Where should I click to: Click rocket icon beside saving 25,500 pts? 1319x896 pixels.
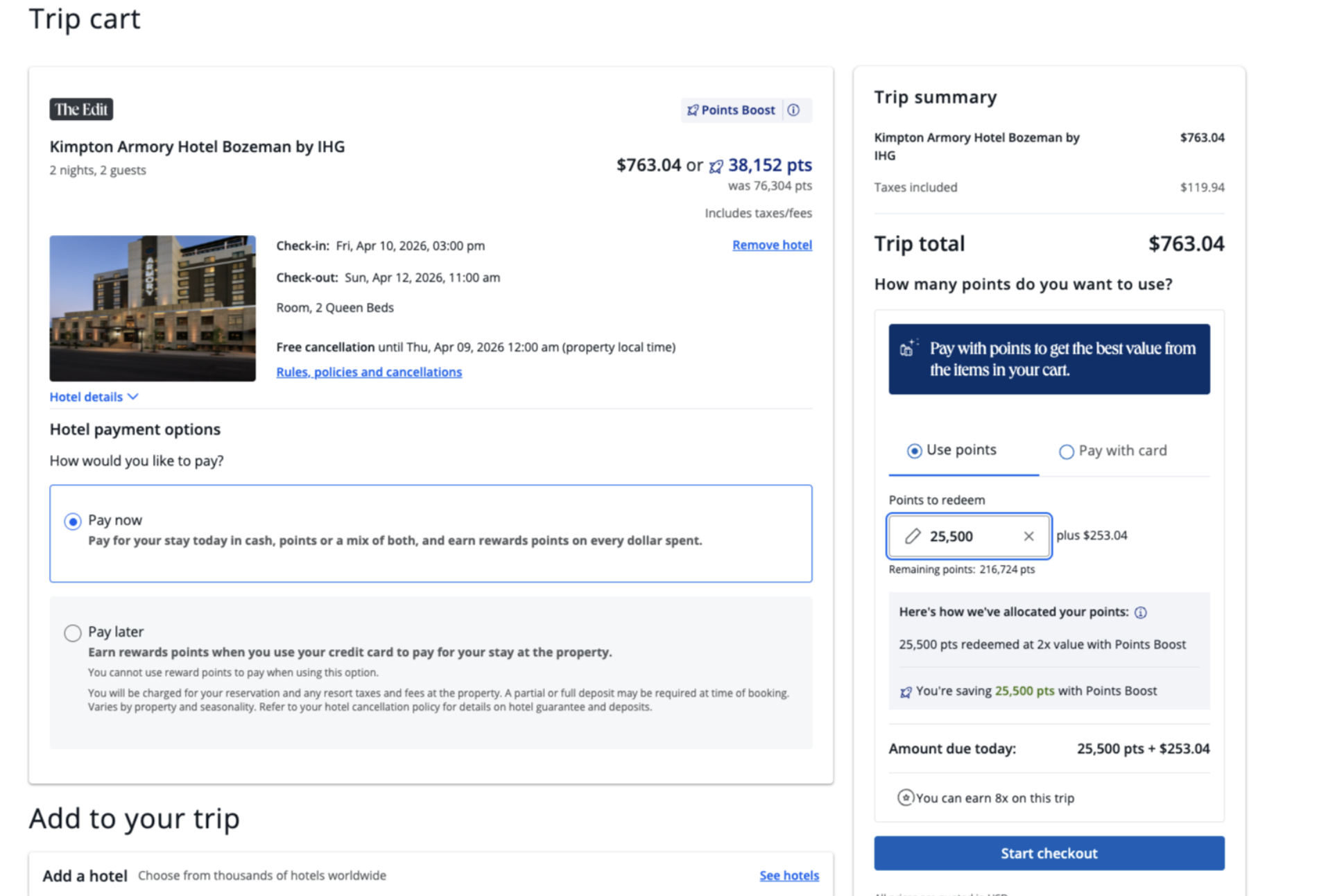coord(906,691)
